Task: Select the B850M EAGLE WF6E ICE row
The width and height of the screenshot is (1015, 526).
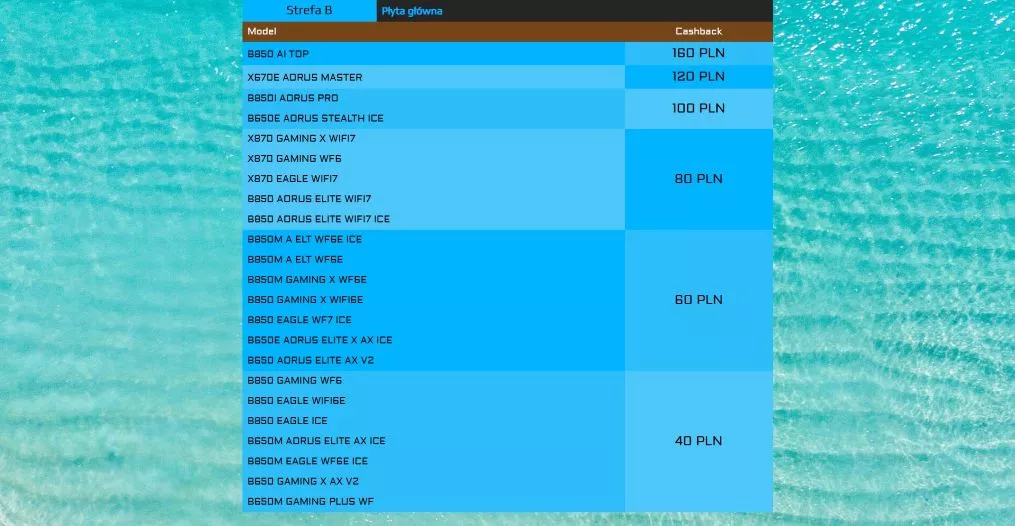Action: (x=434, y=461)
